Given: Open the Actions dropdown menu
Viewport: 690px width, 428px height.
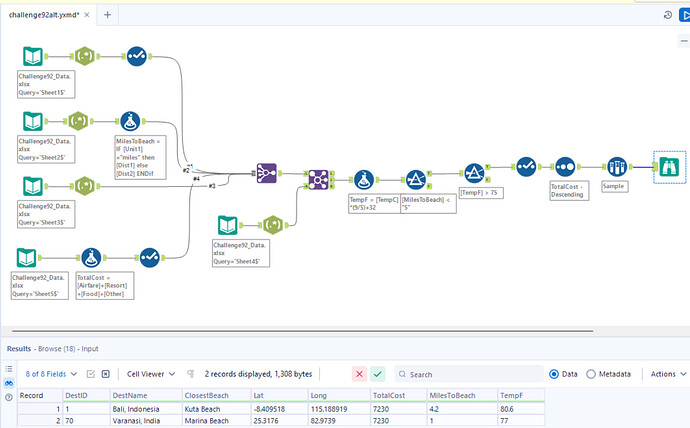Looking at the screenshot, I should tap(668, 374).
